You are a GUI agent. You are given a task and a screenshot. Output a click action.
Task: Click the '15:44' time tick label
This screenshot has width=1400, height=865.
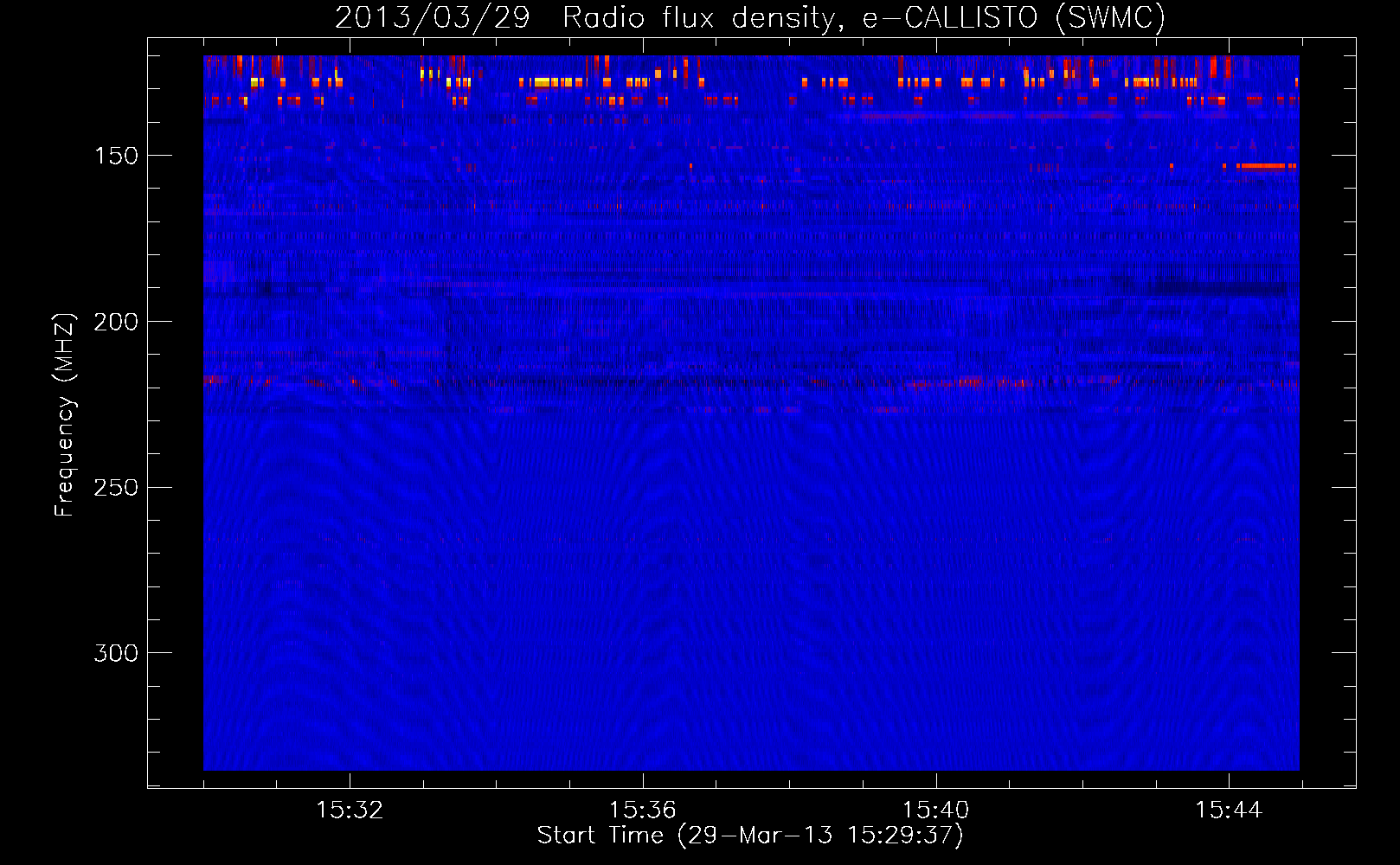tap(1229, 811)
